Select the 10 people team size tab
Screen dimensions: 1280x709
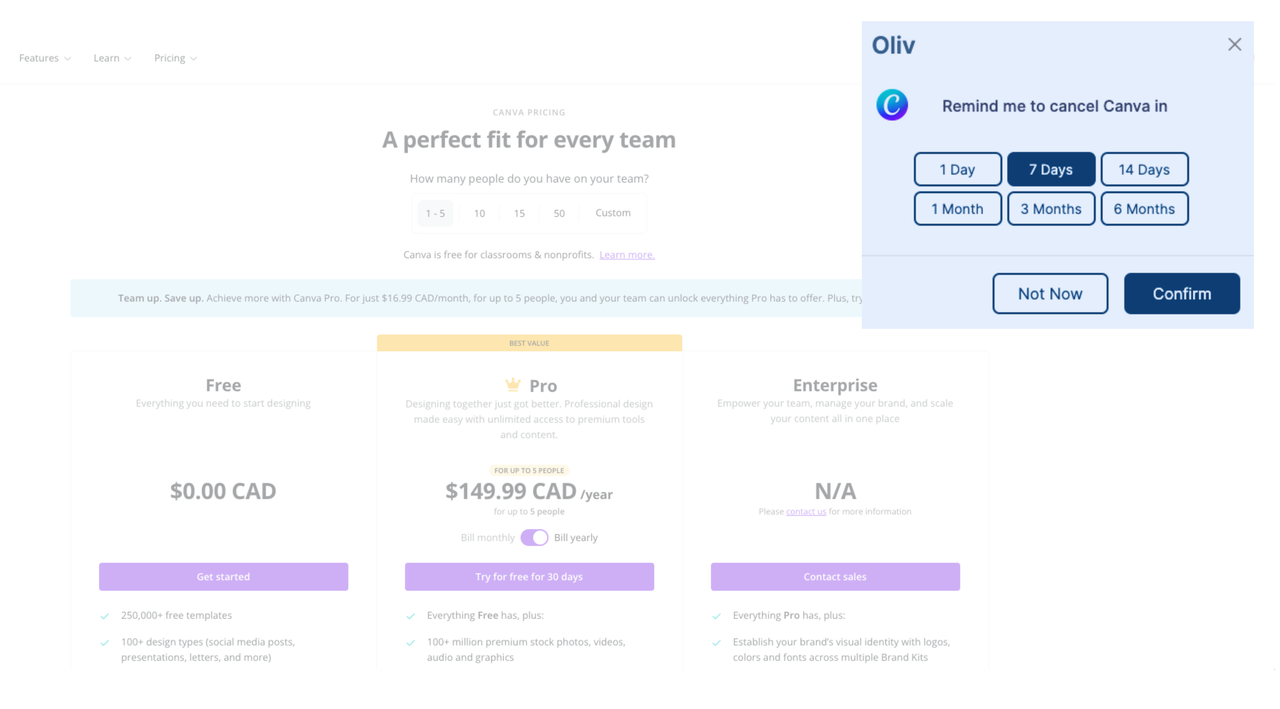[x=479, y=213]
